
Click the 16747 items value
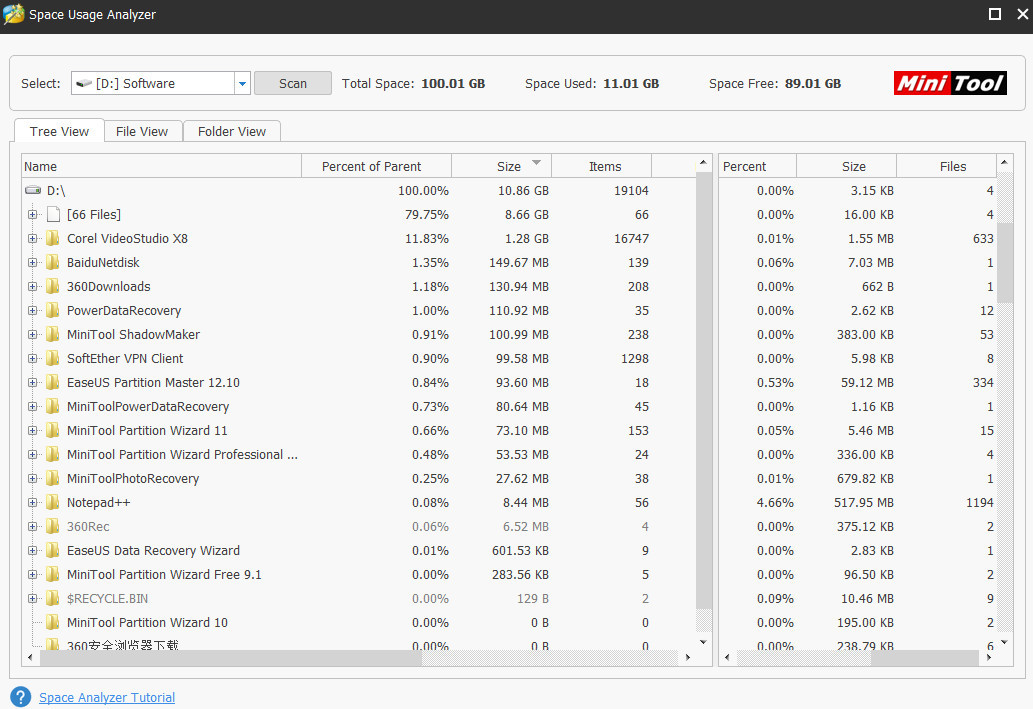coord(631,239)
